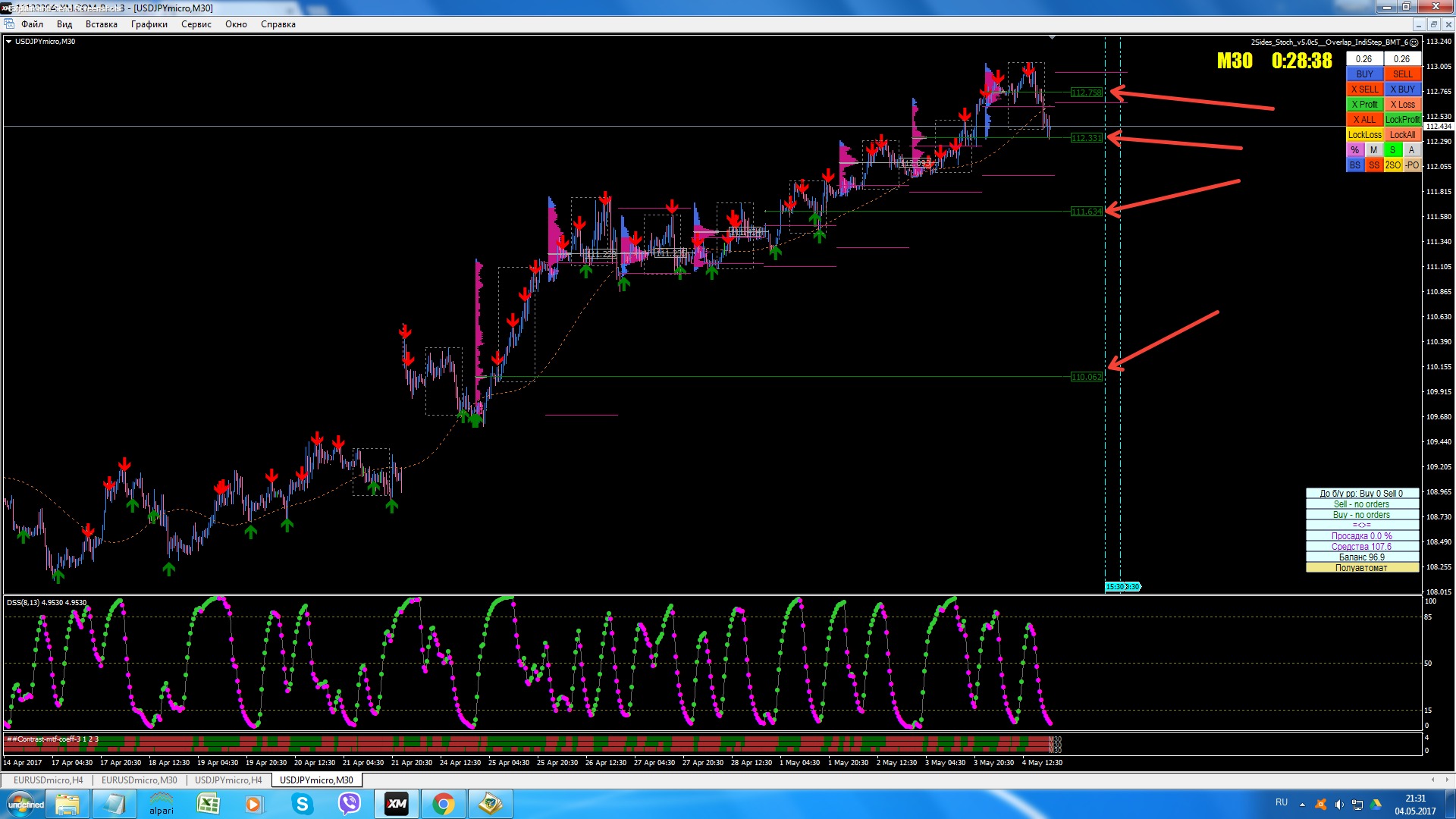The image size is (1456, 819).
Task: Open the Alpari terminal taskbar icon
Action: point(161,804)
